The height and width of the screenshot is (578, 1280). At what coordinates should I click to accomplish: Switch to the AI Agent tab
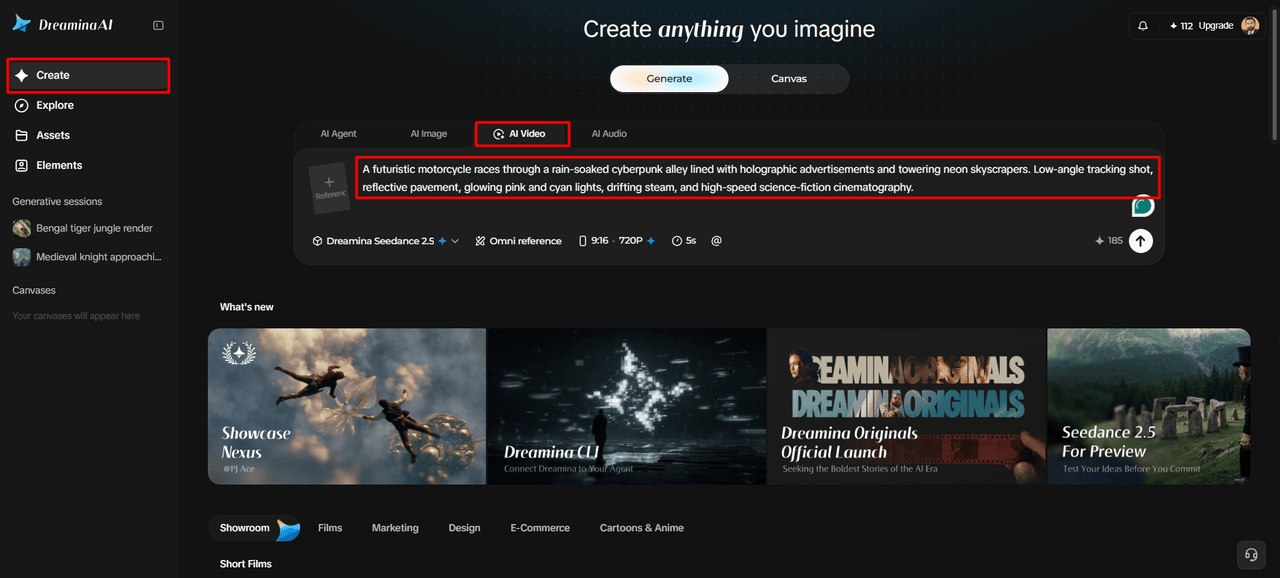pyautogui.click(x=338, y=134)
